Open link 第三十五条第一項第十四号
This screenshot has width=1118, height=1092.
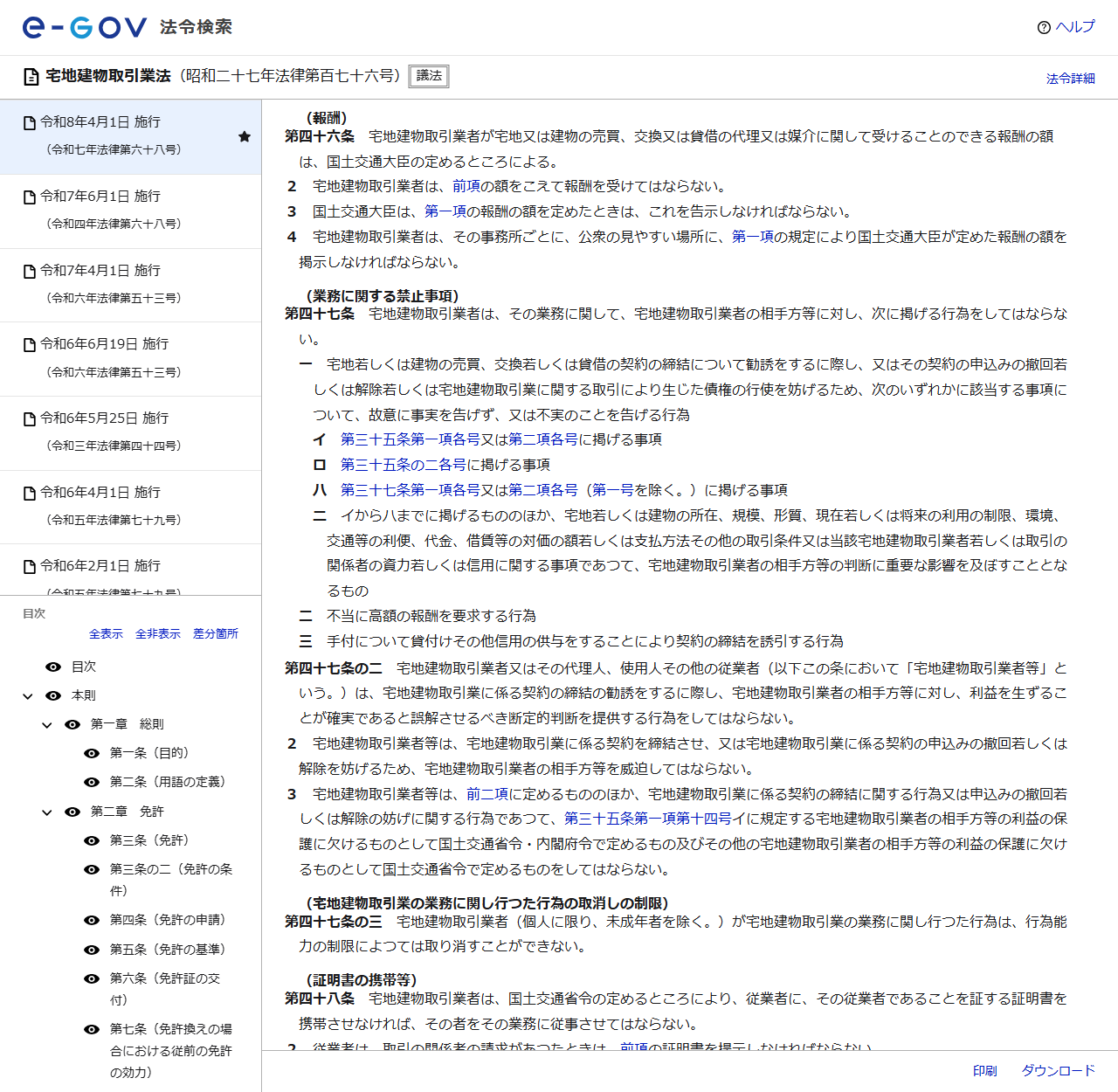tap(648, 819)
